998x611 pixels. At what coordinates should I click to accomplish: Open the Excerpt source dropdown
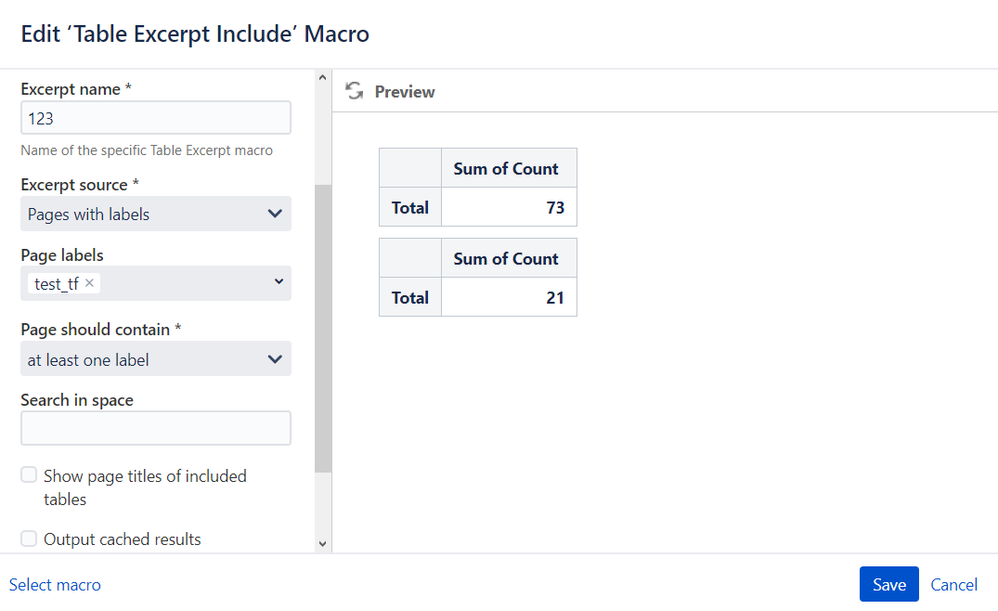(x=155, y=214)
